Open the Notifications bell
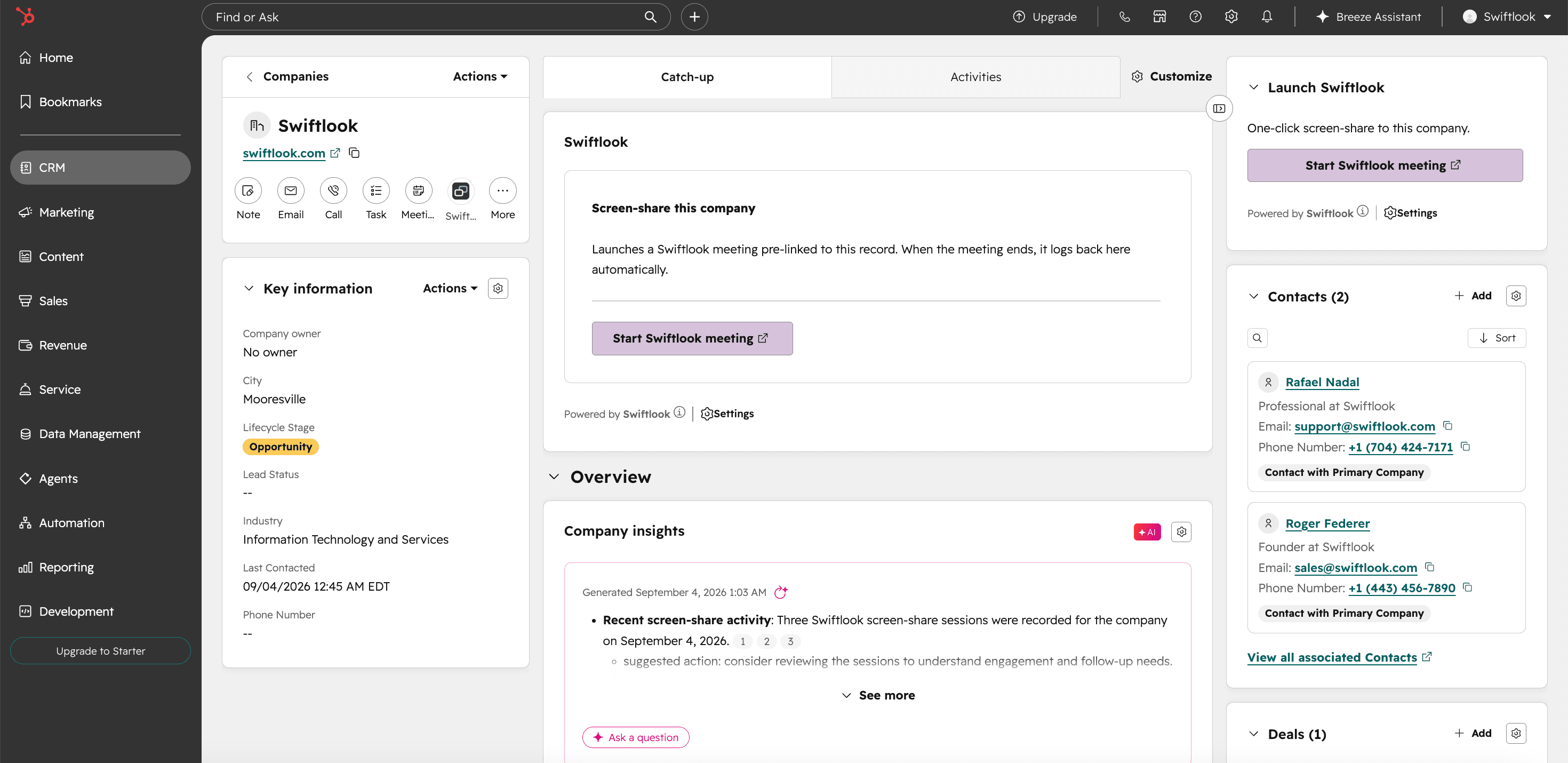Screen dimensions: 1568x763 pos(1267,17)
